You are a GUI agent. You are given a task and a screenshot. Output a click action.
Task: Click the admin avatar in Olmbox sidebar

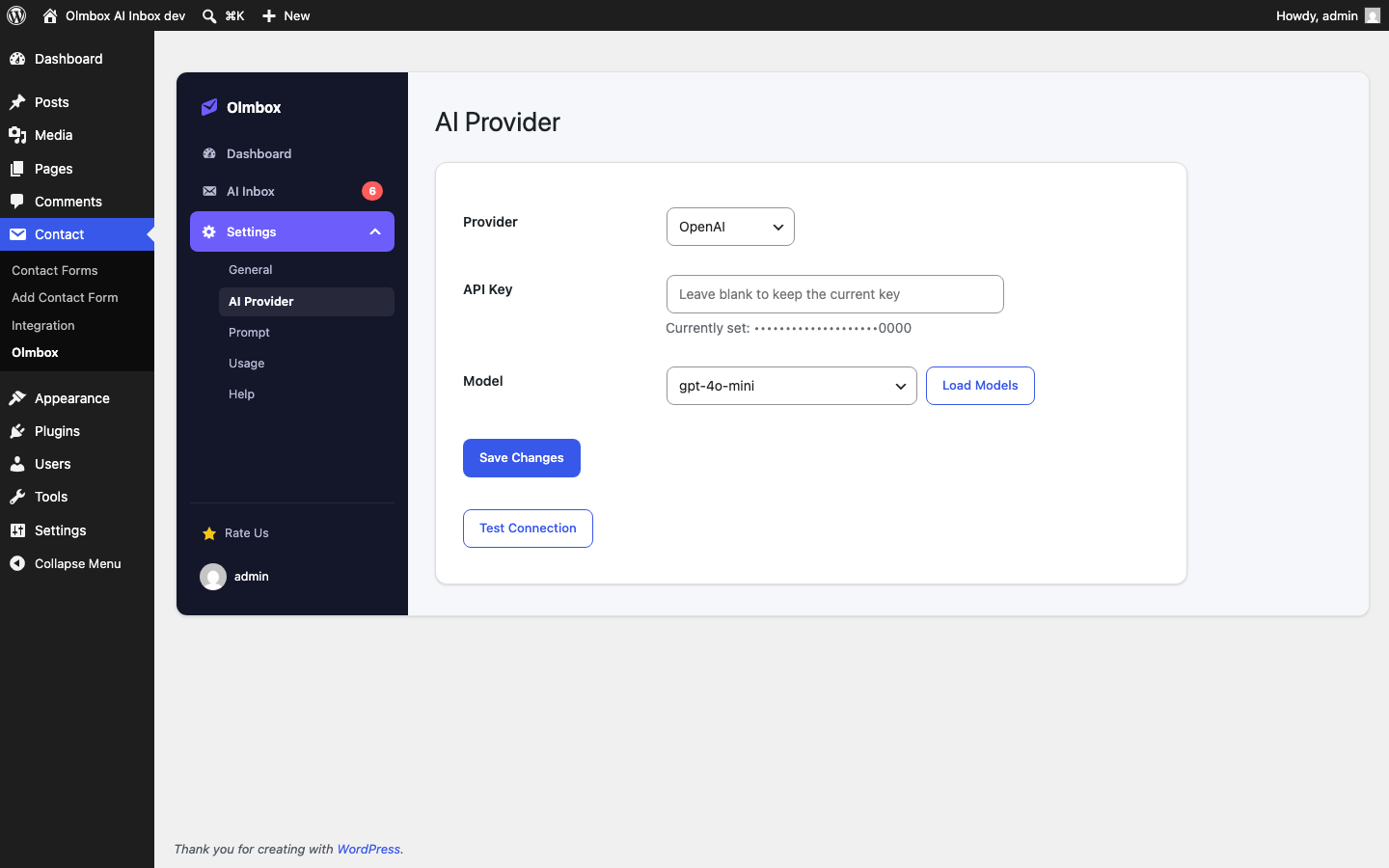click(213, 577)
